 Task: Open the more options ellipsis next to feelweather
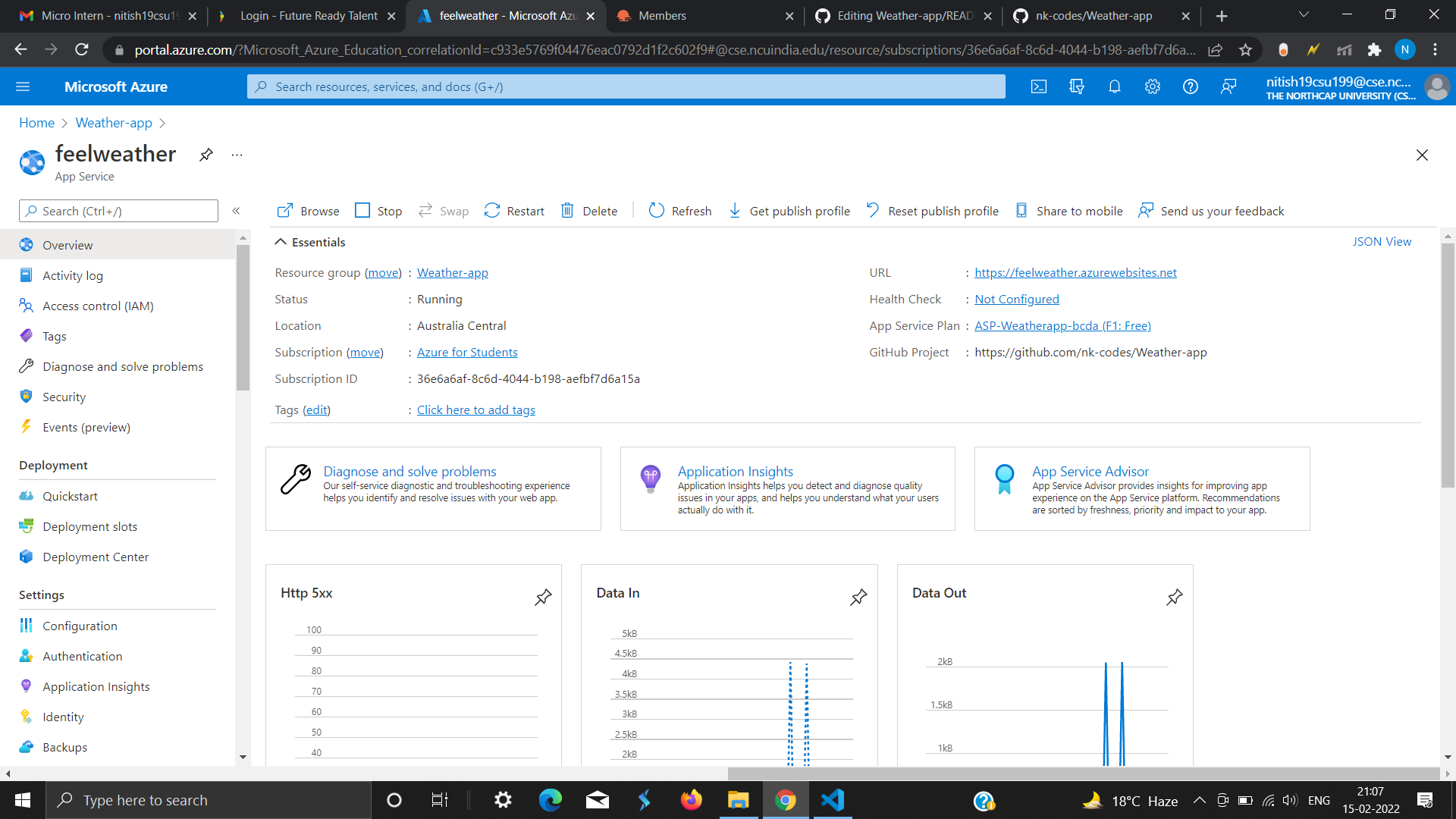coord(237,155)
